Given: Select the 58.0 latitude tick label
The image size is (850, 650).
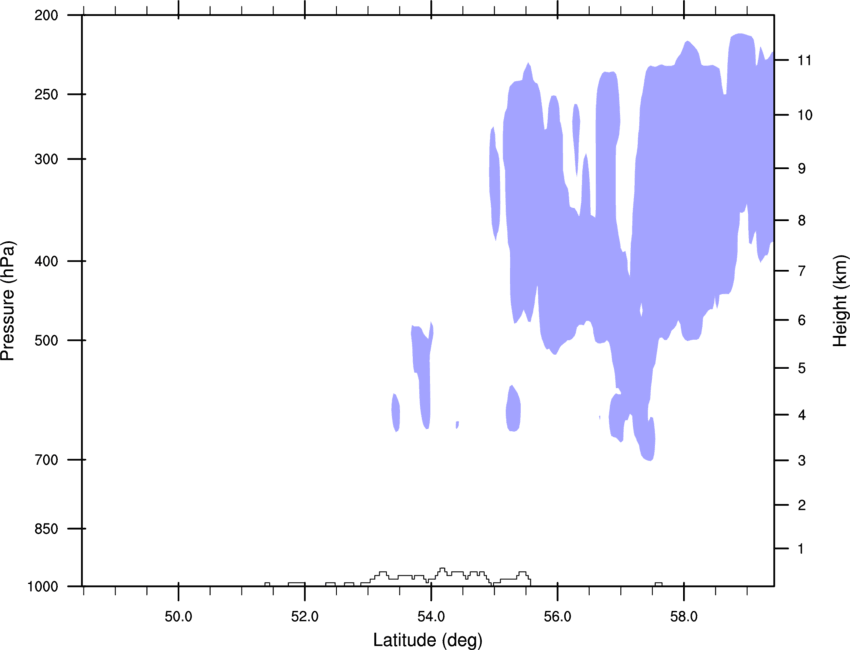Looking at the screenshot, I should pyautogui.click(x=684, y=617).
